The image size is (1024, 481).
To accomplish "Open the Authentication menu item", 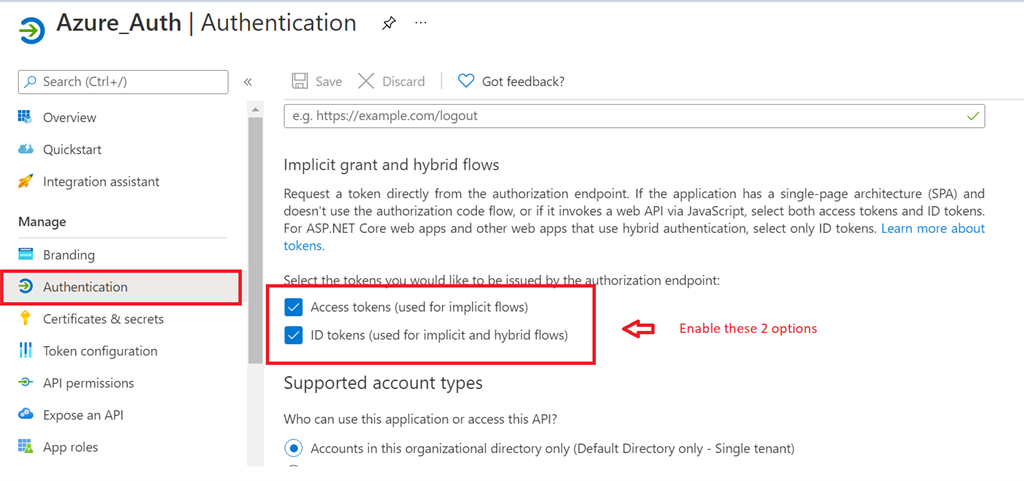I will pyautogui.click(x=85, y=287).
